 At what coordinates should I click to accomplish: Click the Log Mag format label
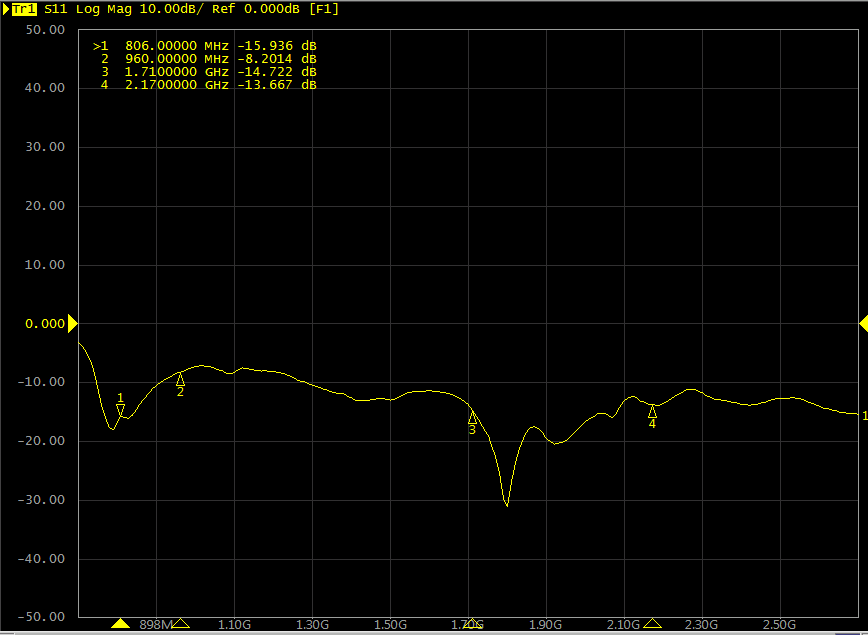pos(104,9)
